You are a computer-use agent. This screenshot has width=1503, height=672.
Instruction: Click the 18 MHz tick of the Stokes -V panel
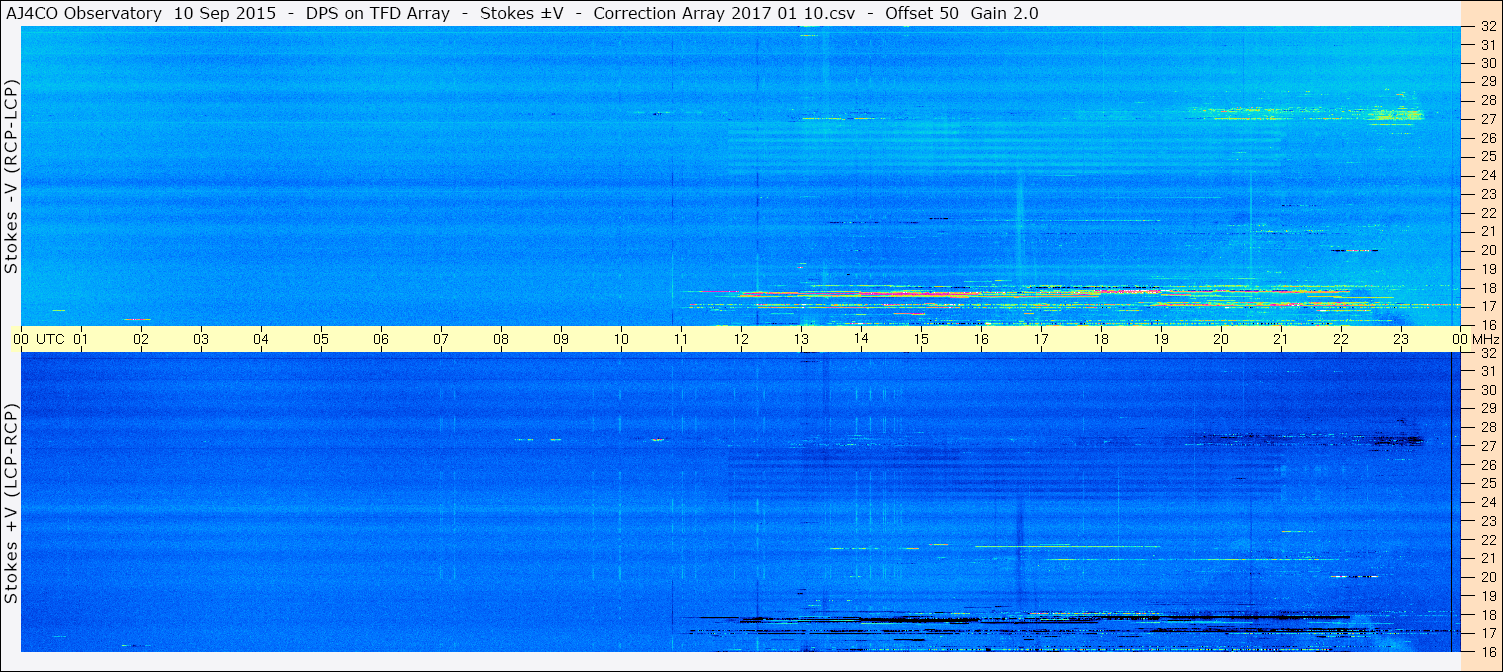1487,287
